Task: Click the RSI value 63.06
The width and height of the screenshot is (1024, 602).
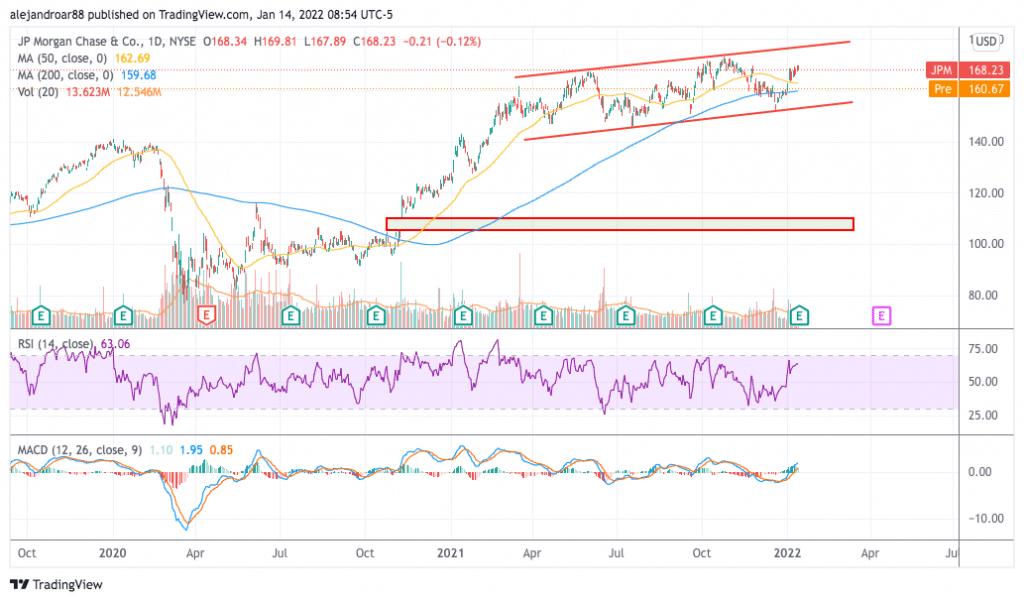Action: [x=116, y=344]
